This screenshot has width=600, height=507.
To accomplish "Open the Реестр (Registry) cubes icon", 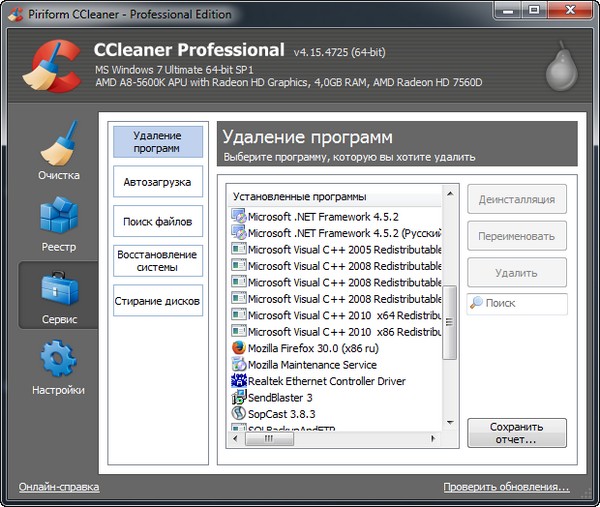I will pos(58,217).
